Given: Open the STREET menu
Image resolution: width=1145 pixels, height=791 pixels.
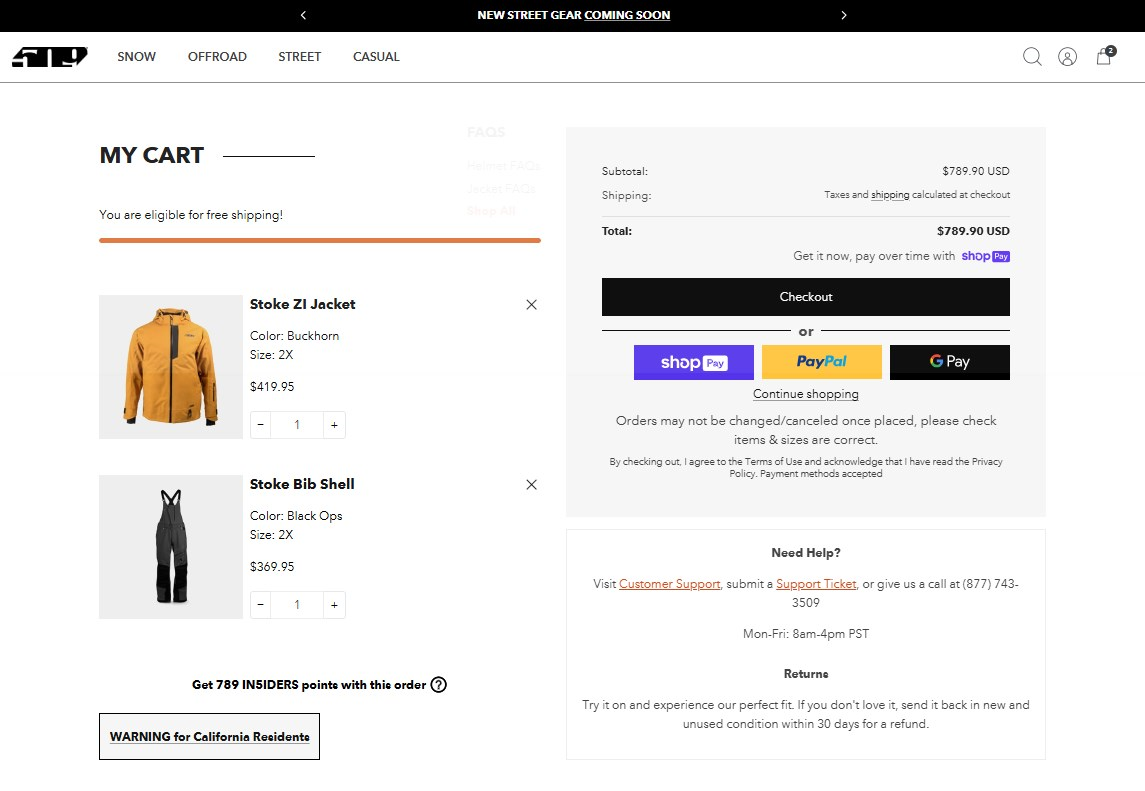Looking at the screenshot, I should point(299,57).
